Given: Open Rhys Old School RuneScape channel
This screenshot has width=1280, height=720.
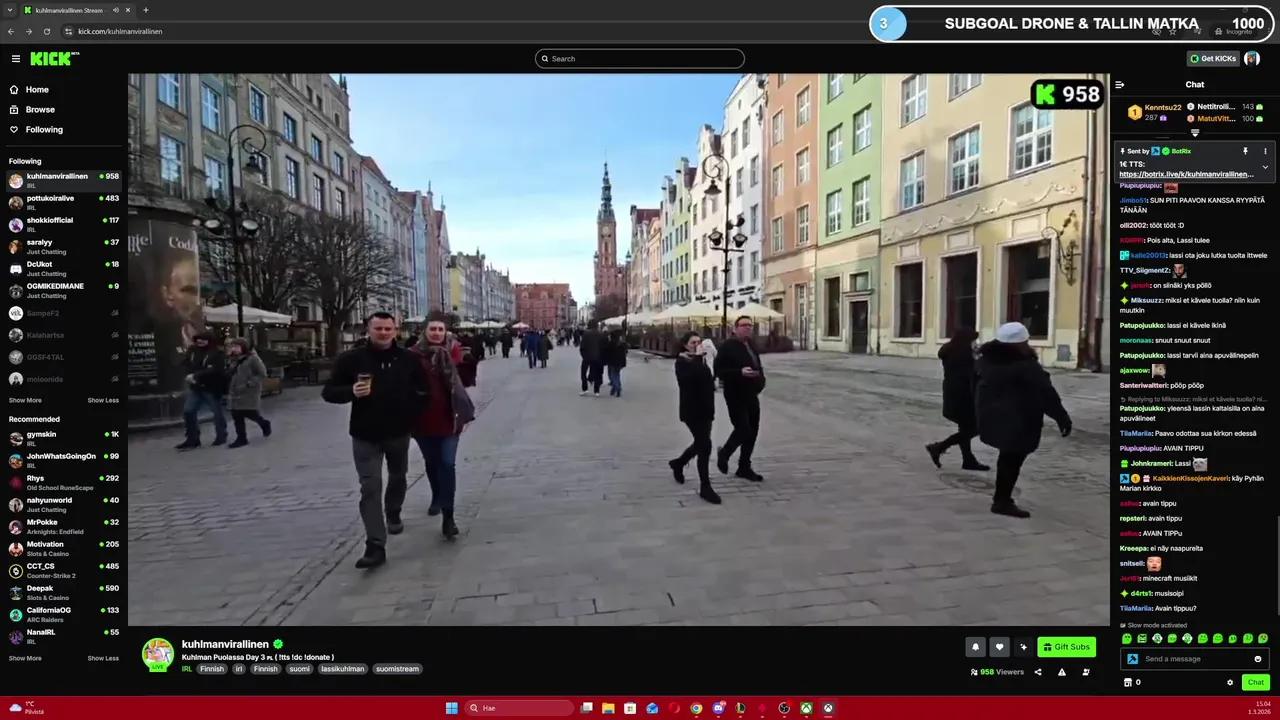Looking at the screenshot, I should coord(64,482).
